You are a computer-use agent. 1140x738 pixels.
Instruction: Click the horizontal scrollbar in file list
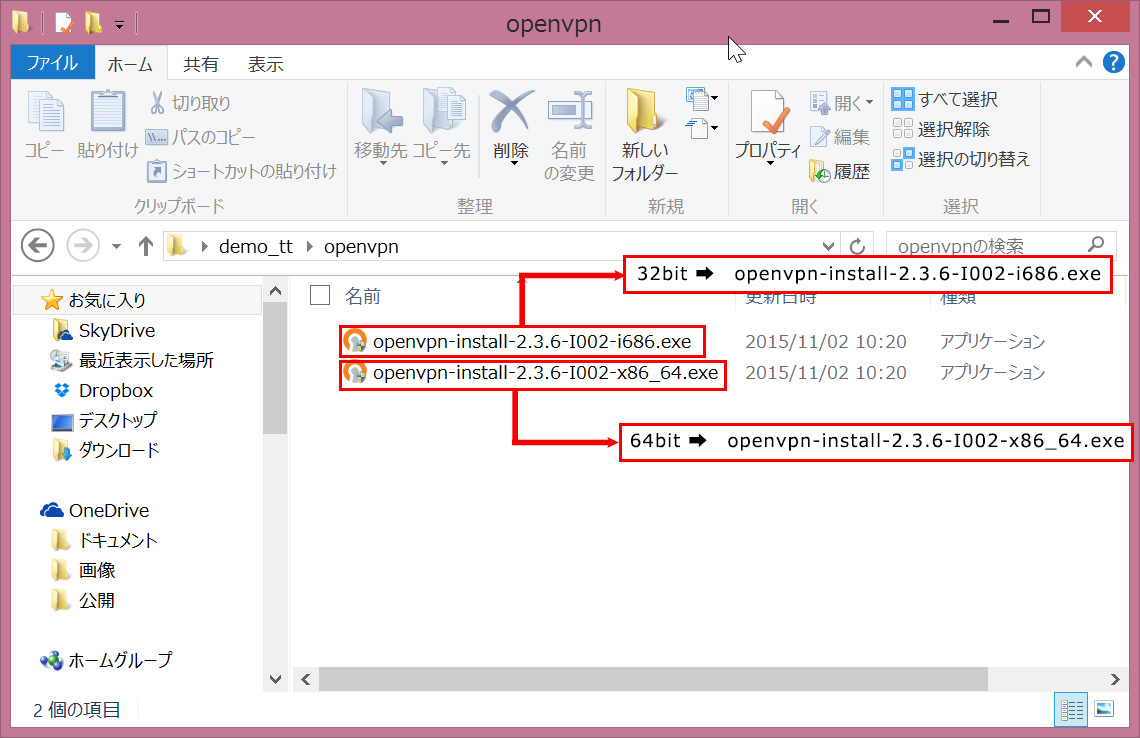tap(653, 679)
